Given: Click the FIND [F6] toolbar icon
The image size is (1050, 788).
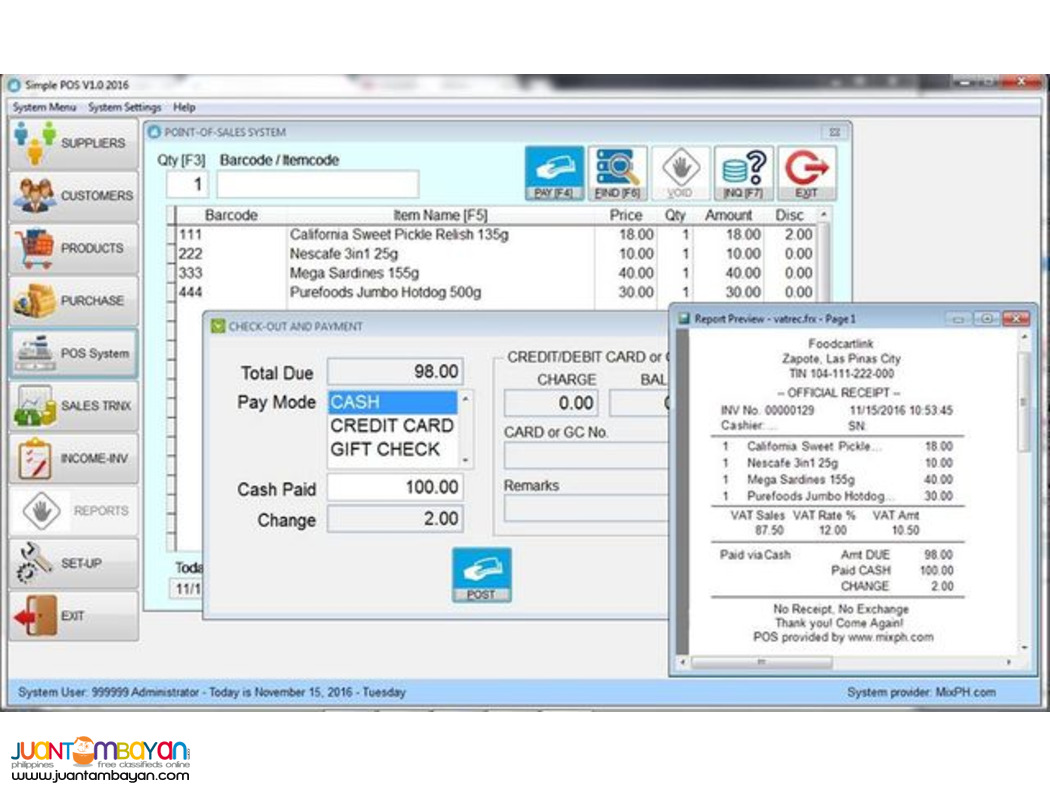Looking at the screenshot, I should pos(617,173).
